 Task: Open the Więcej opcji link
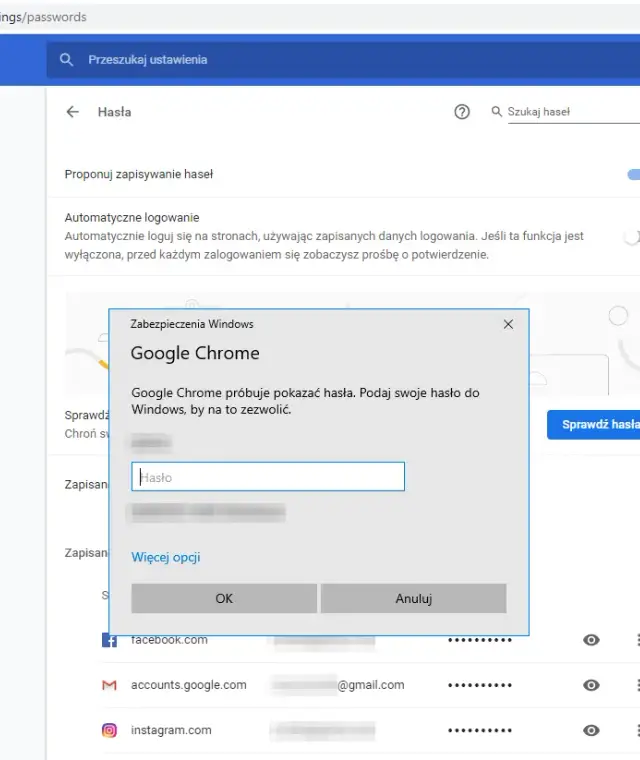(x=166, y=557)
